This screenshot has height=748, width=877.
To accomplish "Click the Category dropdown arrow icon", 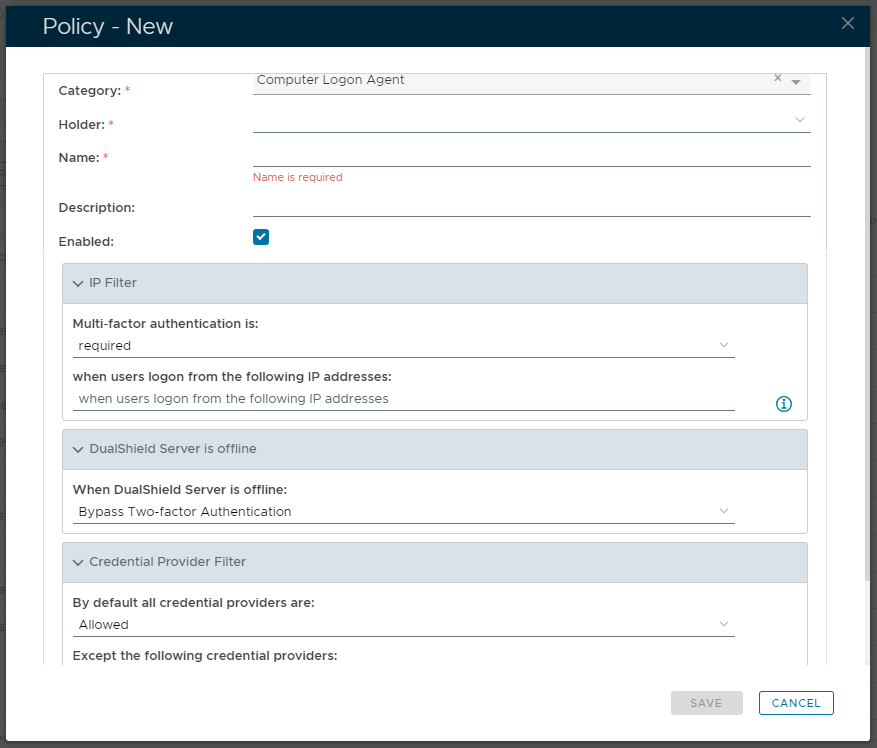I will (796, 82).
